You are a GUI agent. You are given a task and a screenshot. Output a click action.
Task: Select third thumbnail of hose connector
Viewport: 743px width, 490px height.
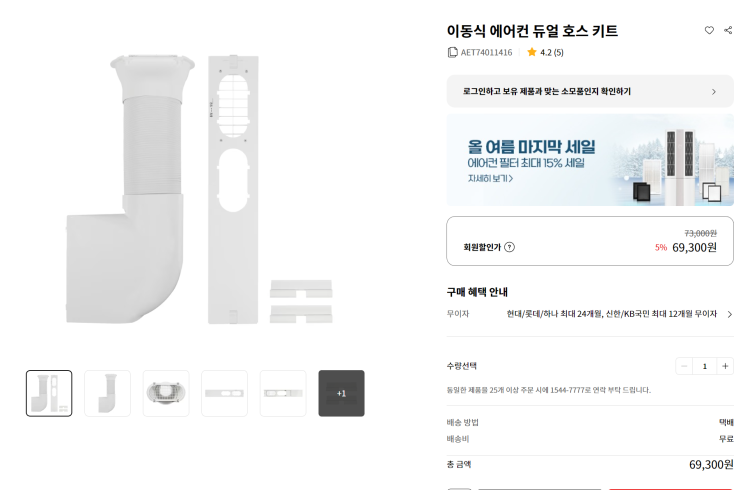tap(166, 393)
